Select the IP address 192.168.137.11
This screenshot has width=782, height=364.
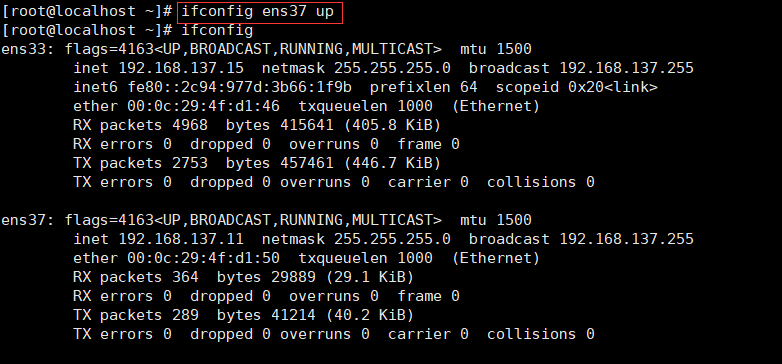[181, 239]
